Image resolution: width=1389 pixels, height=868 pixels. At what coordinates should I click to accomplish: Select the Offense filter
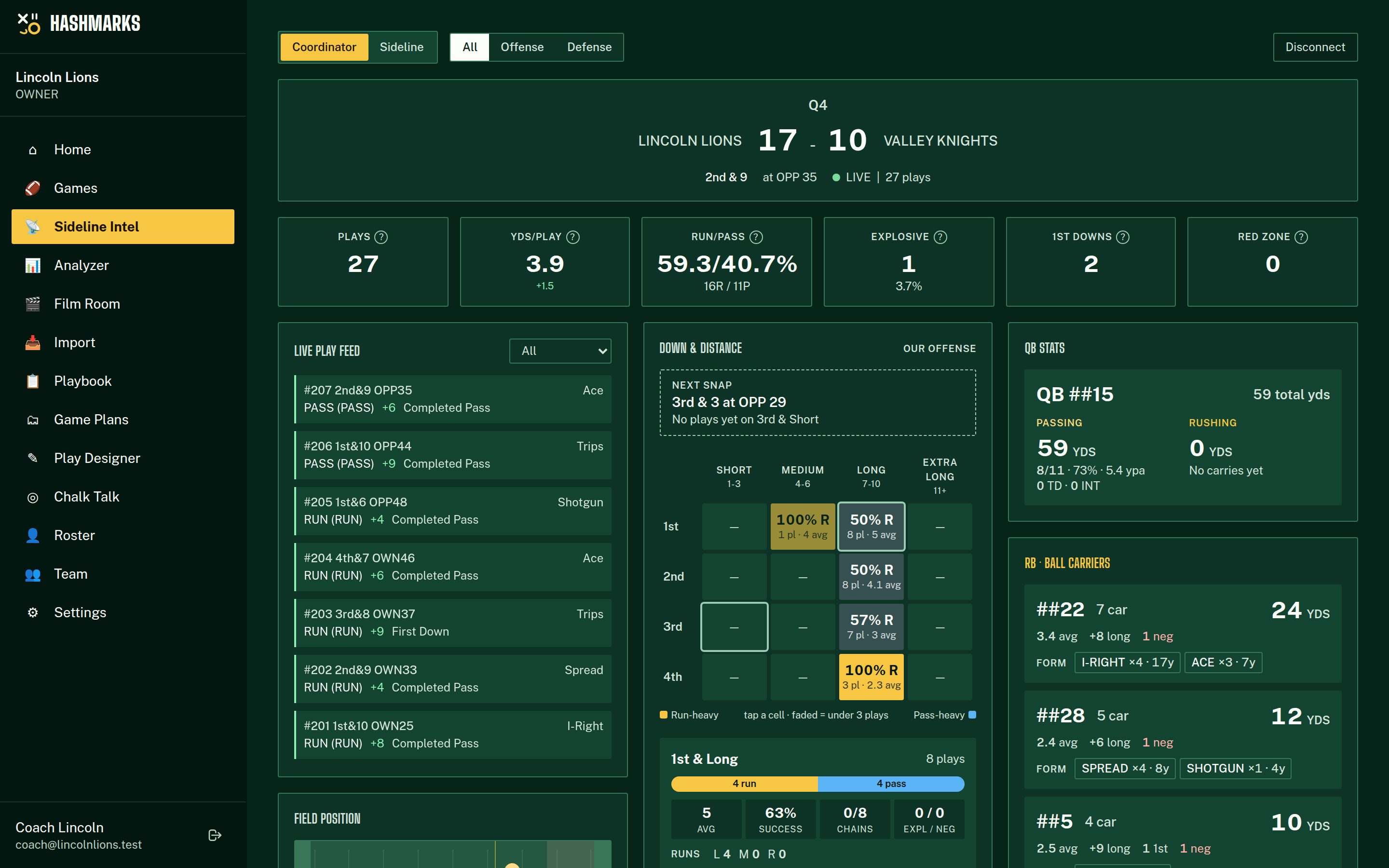coord(522,47)
